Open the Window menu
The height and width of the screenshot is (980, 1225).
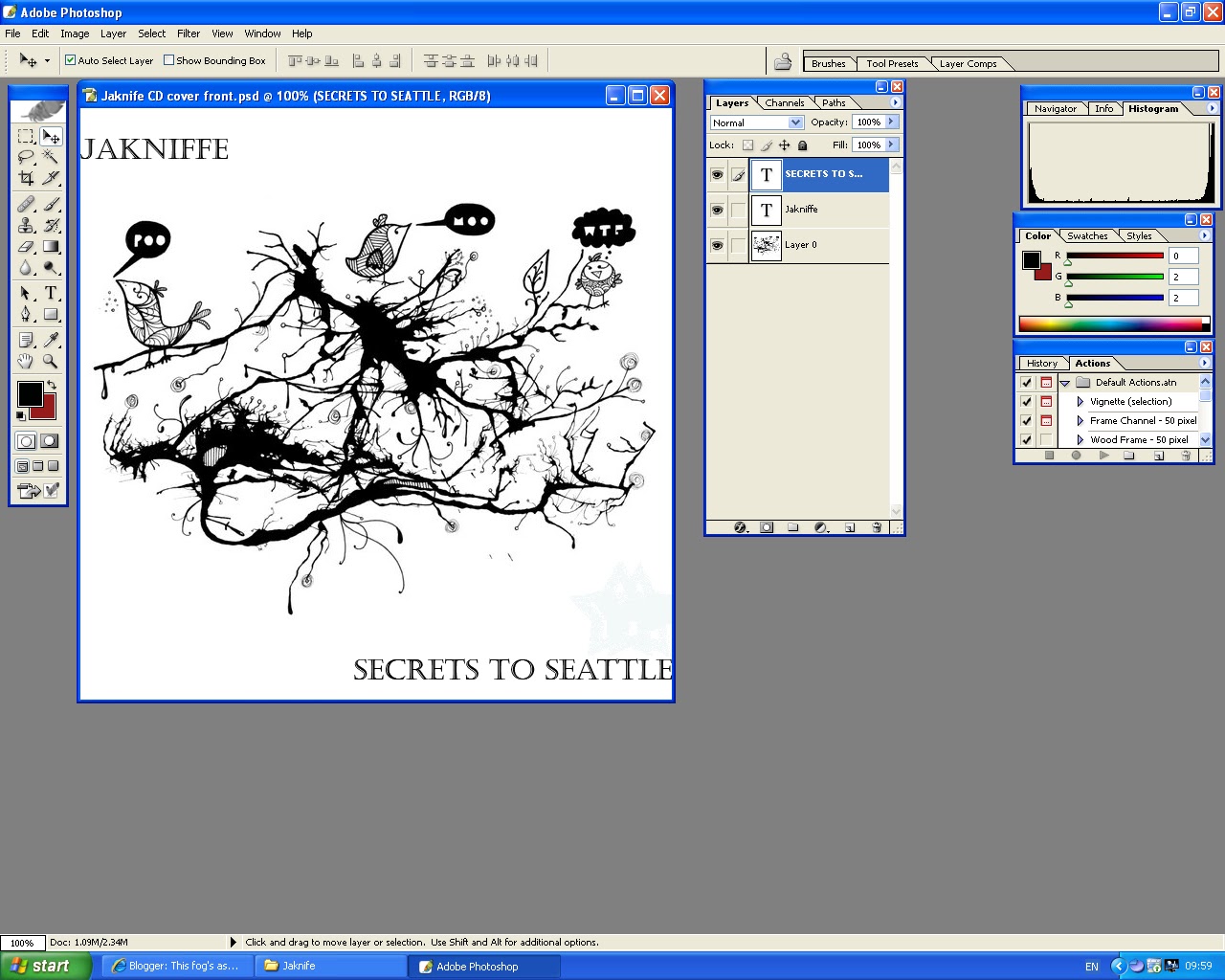coord(262,33)
